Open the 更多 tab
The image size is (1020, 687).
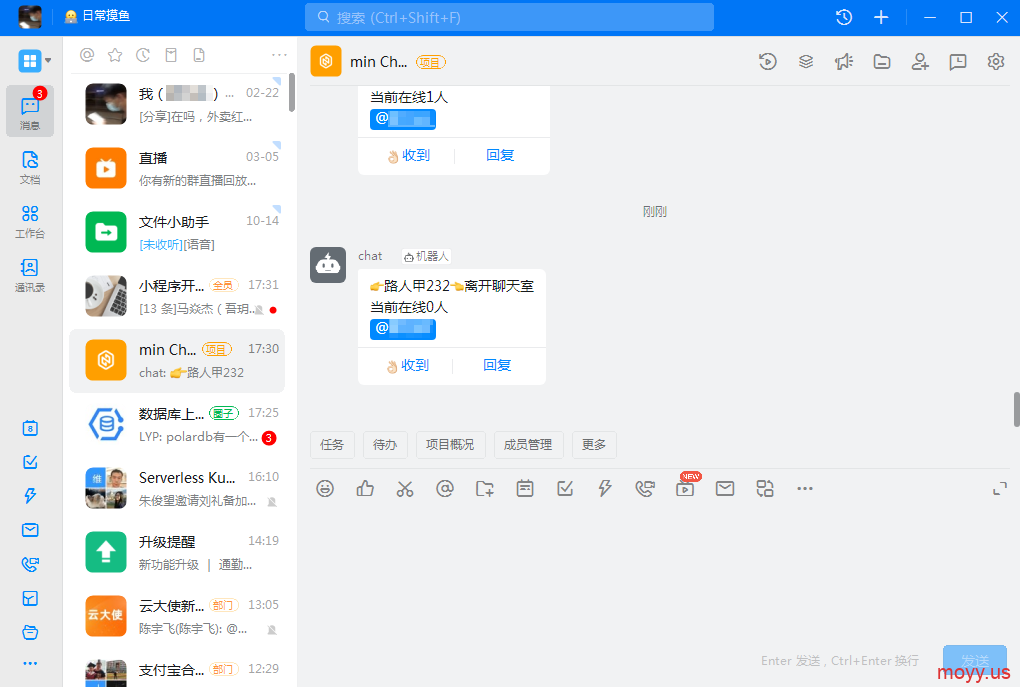coord(594,445)
